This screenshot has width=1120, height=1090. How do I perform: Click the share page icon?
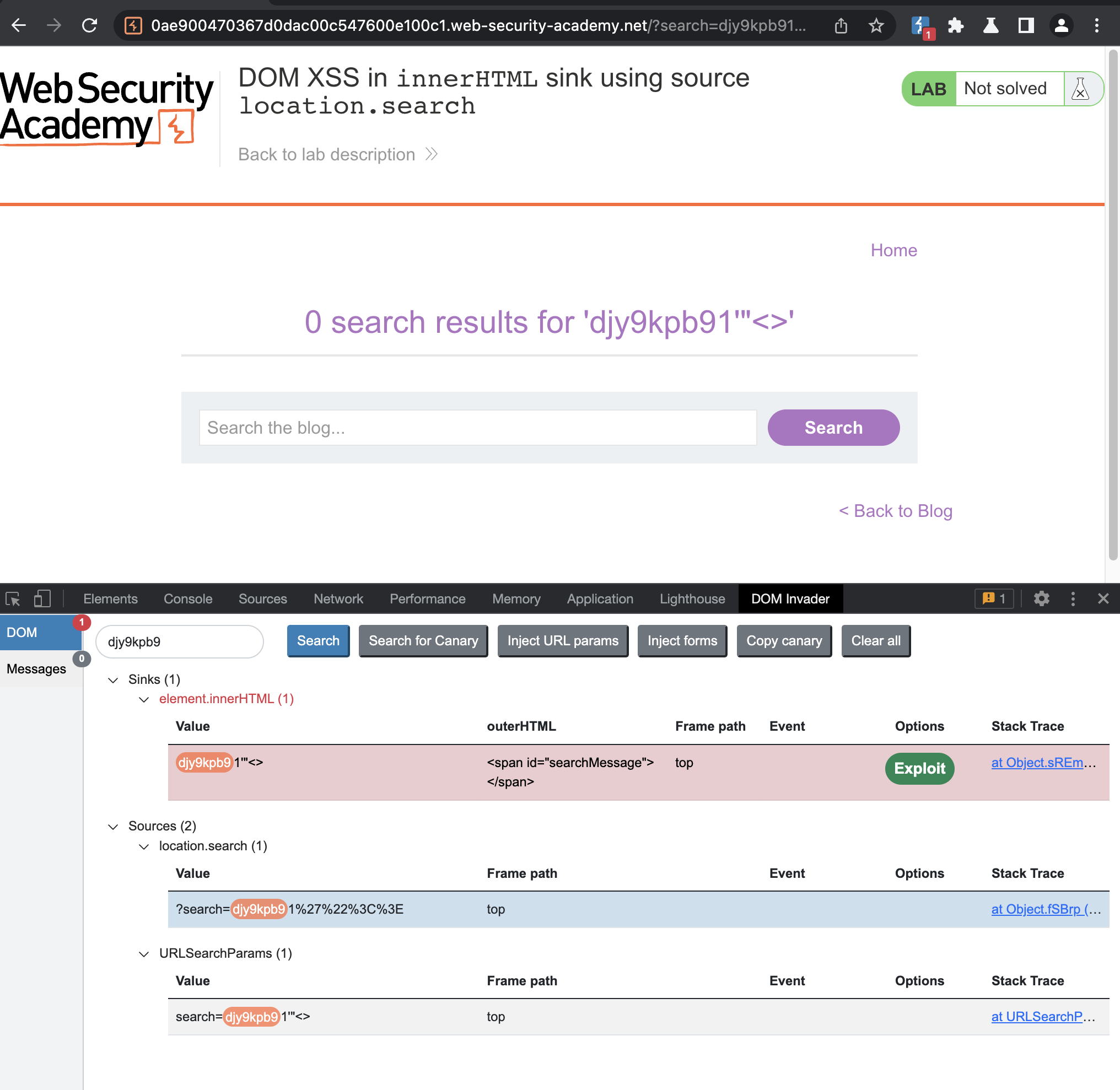coord(841,26)
